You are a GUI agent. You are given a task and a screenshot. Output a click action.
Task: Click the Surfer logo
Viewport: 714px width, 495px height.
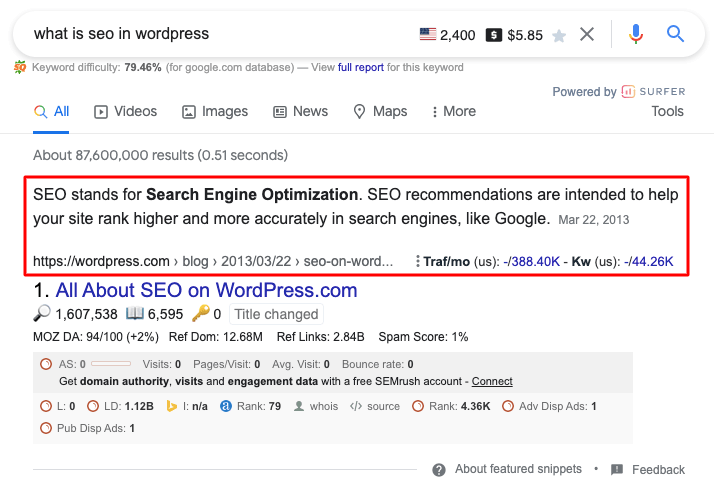pos(653,92)
